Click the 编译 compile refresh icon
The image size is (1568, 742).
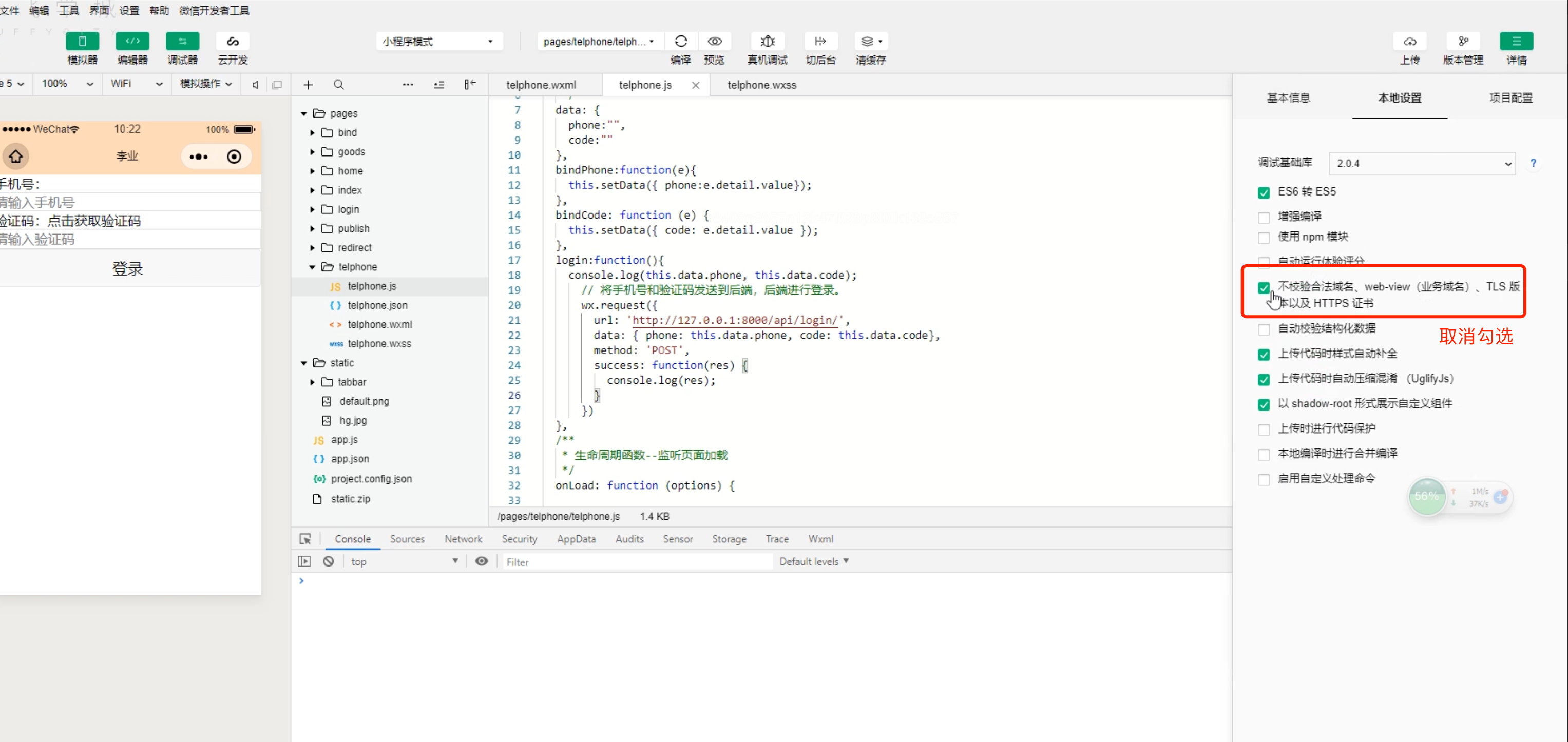tap(680, 42)
